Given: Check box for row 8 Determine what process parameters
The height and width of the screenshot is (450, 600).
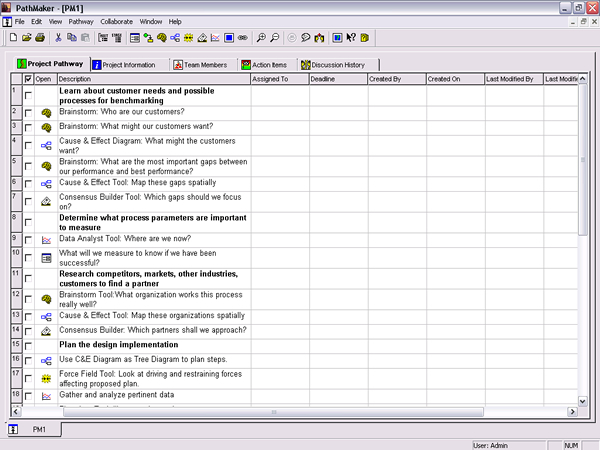Looking at the screenshot, I should (28, 222).
